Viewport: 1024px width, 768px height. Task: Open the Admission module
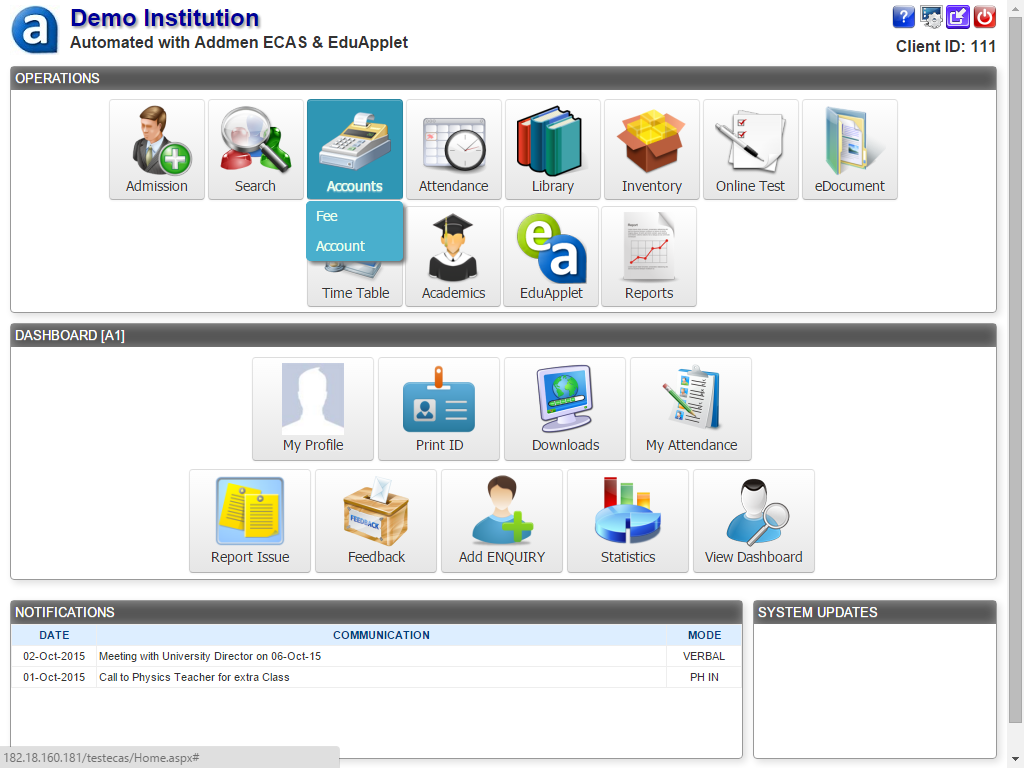click(x=156, y=148)
